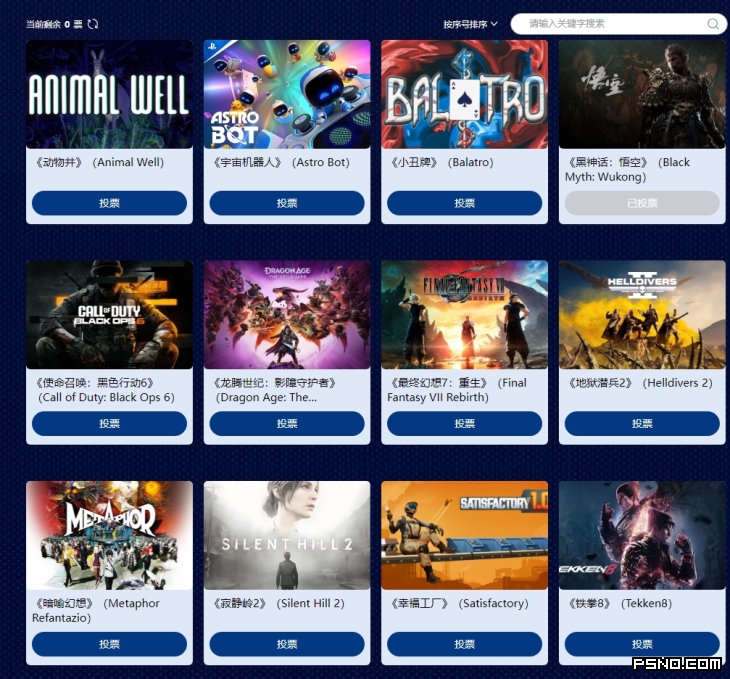Open the Black Myth: Wukong cover image
This screenshot has width=730, height=679.
[642, 94]
